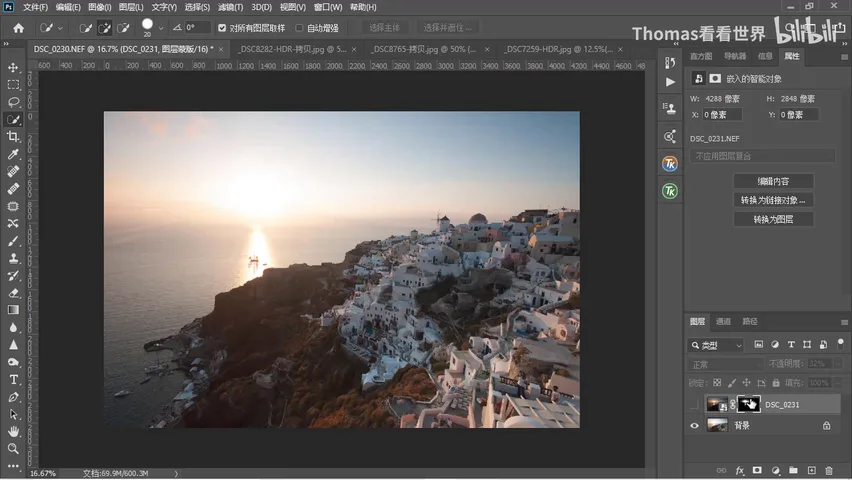Choose the Subtract from selection mode icon

123,28
